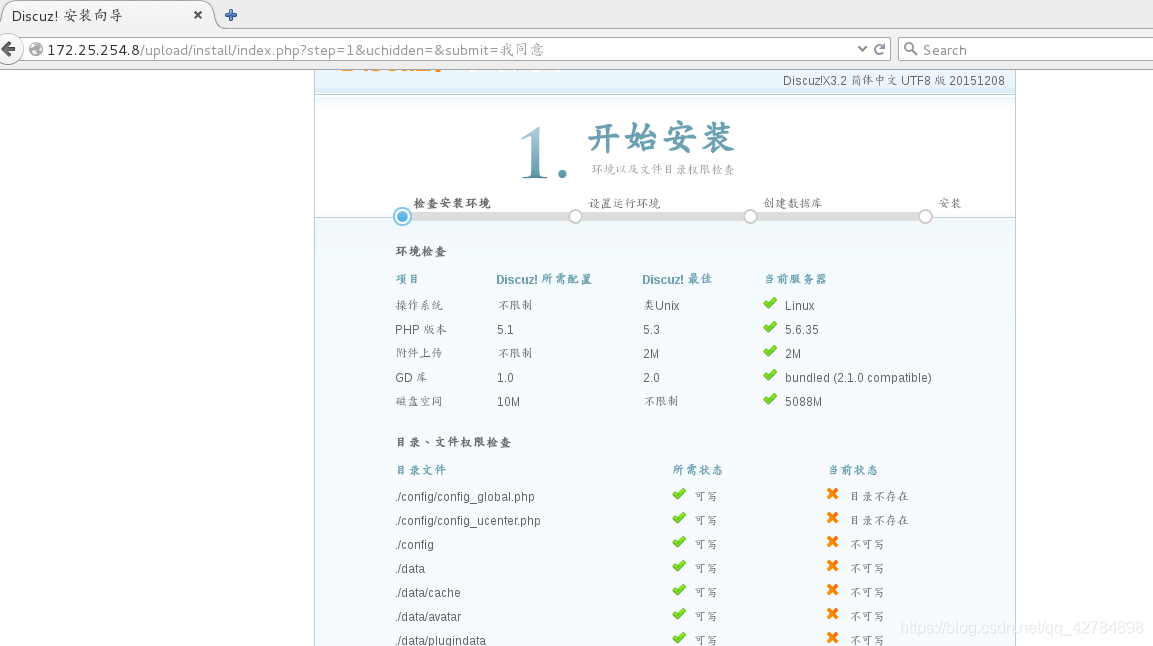Click the 检查安装环境 step marker circle

click(401, 216)
